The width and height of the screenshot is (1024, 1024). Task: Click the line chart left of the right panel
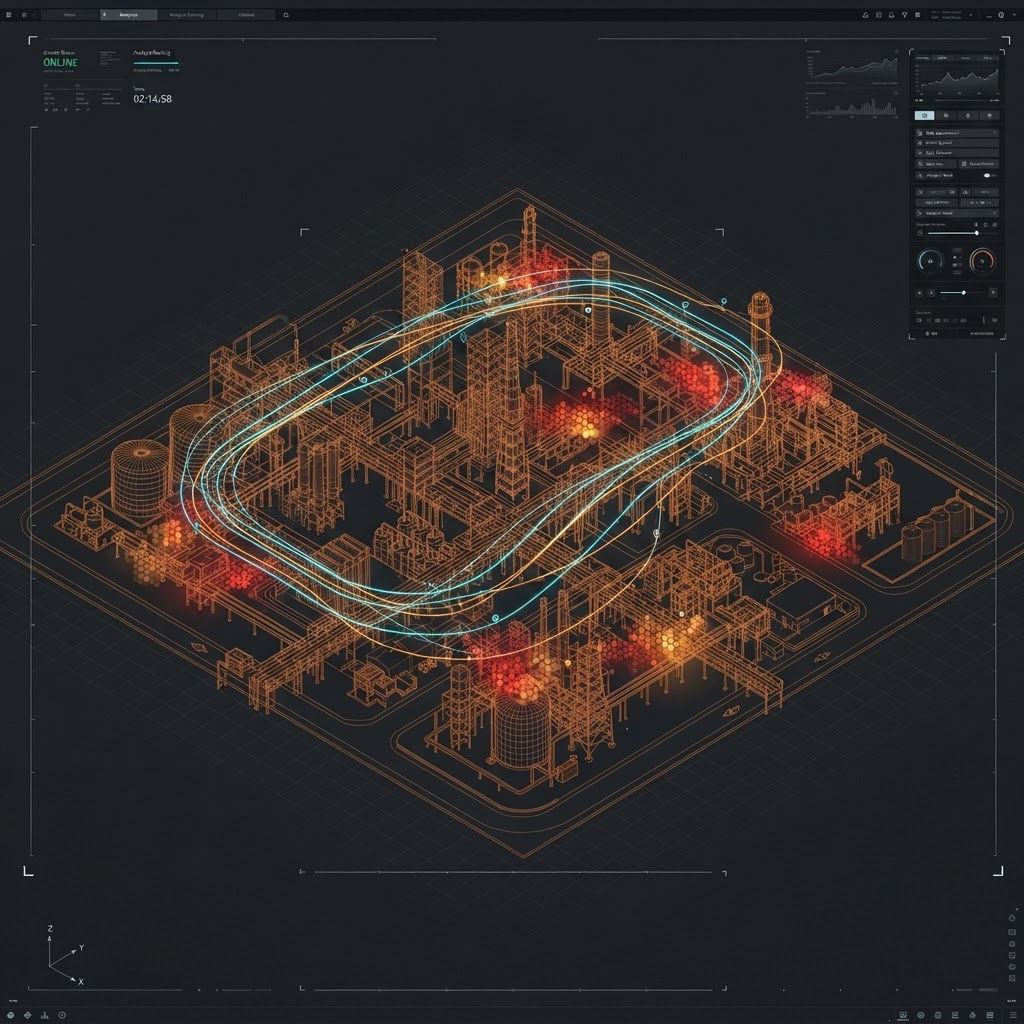[852, 67]
